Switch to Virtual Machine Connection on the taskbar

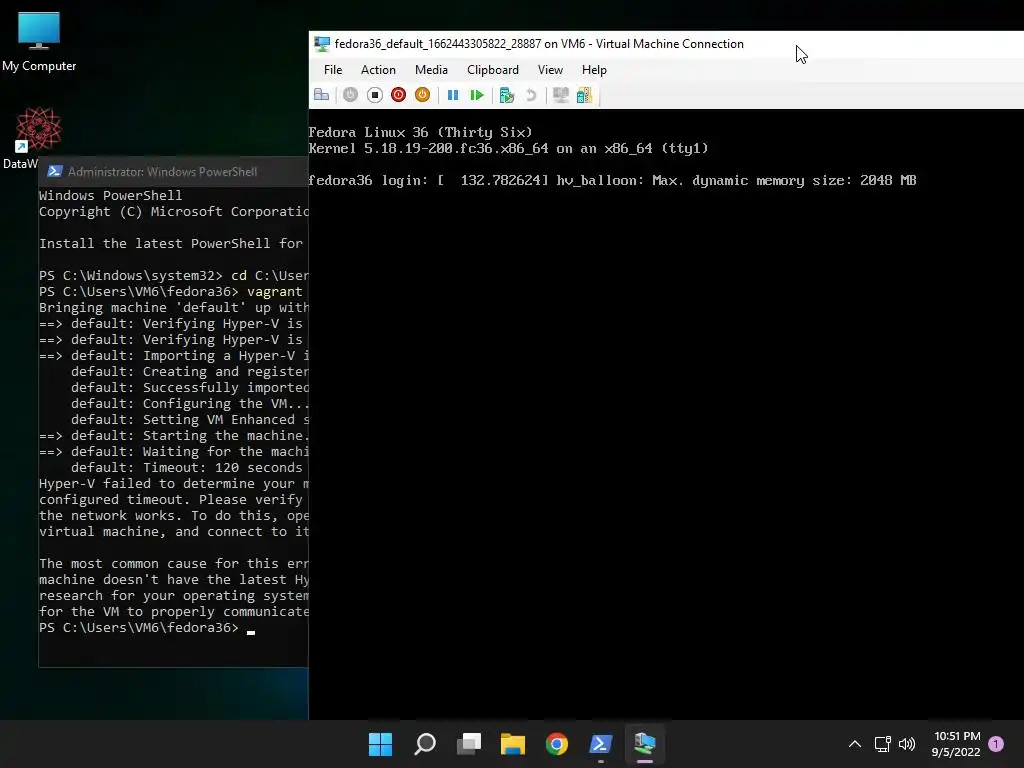[645, 744]
